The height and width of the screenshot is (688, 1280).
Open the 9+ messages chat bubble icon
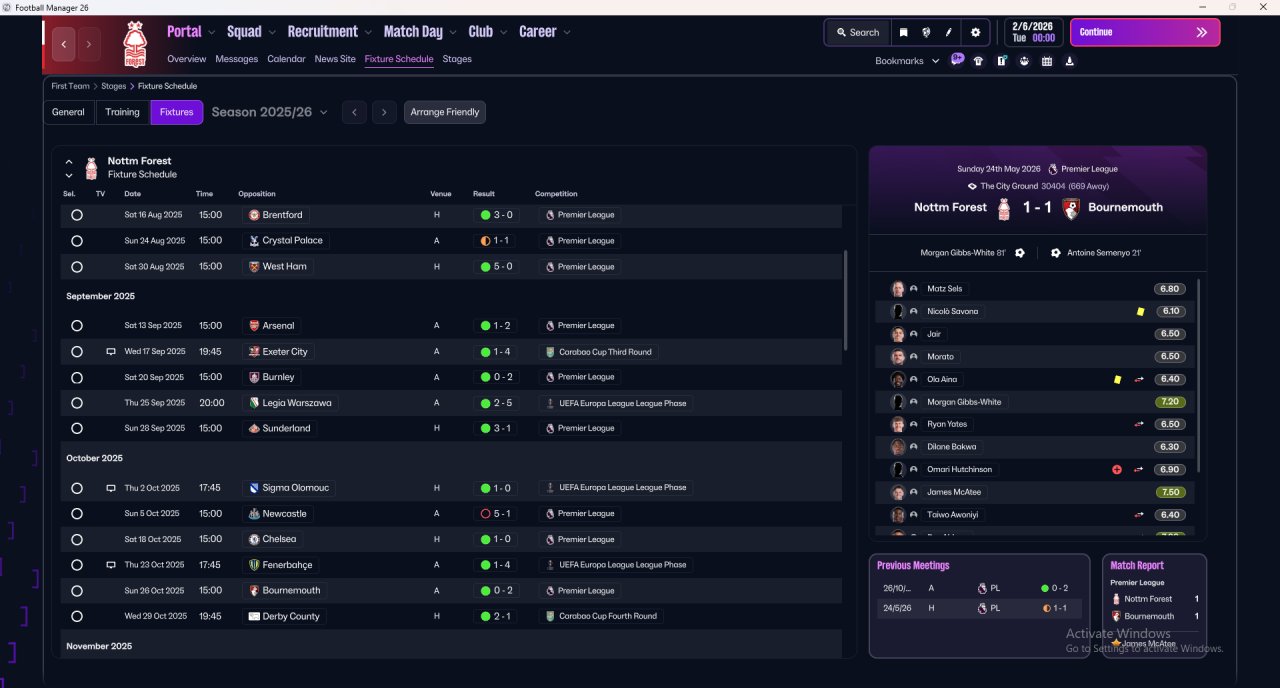[957, 60]
